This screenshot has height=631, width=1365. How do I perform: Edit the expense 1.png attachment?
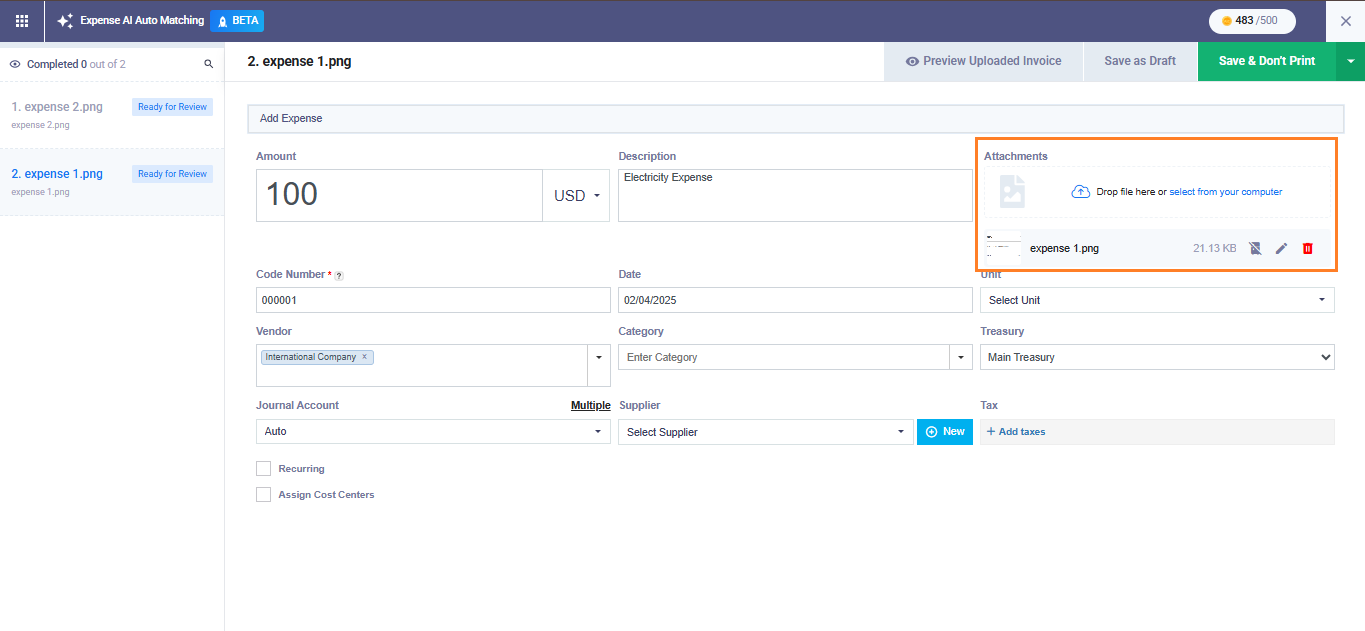(1281, 248)
